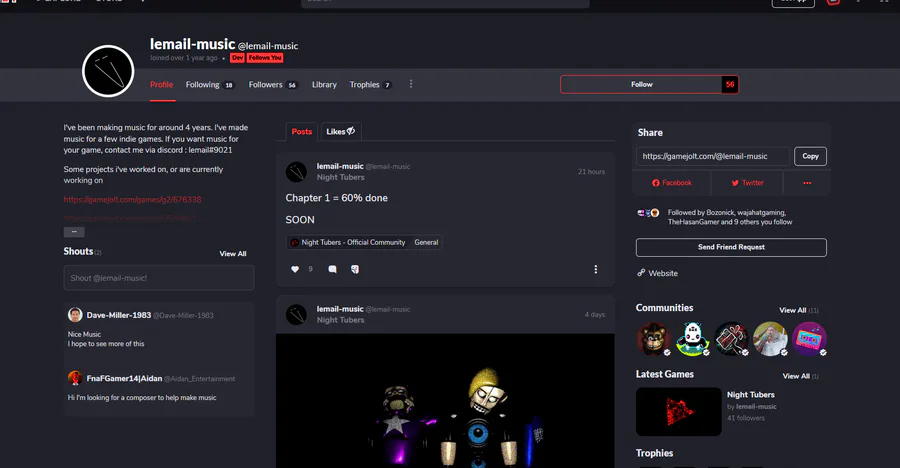Open the third dark community icon
This screenshot has height=468, width=900.
731,338
